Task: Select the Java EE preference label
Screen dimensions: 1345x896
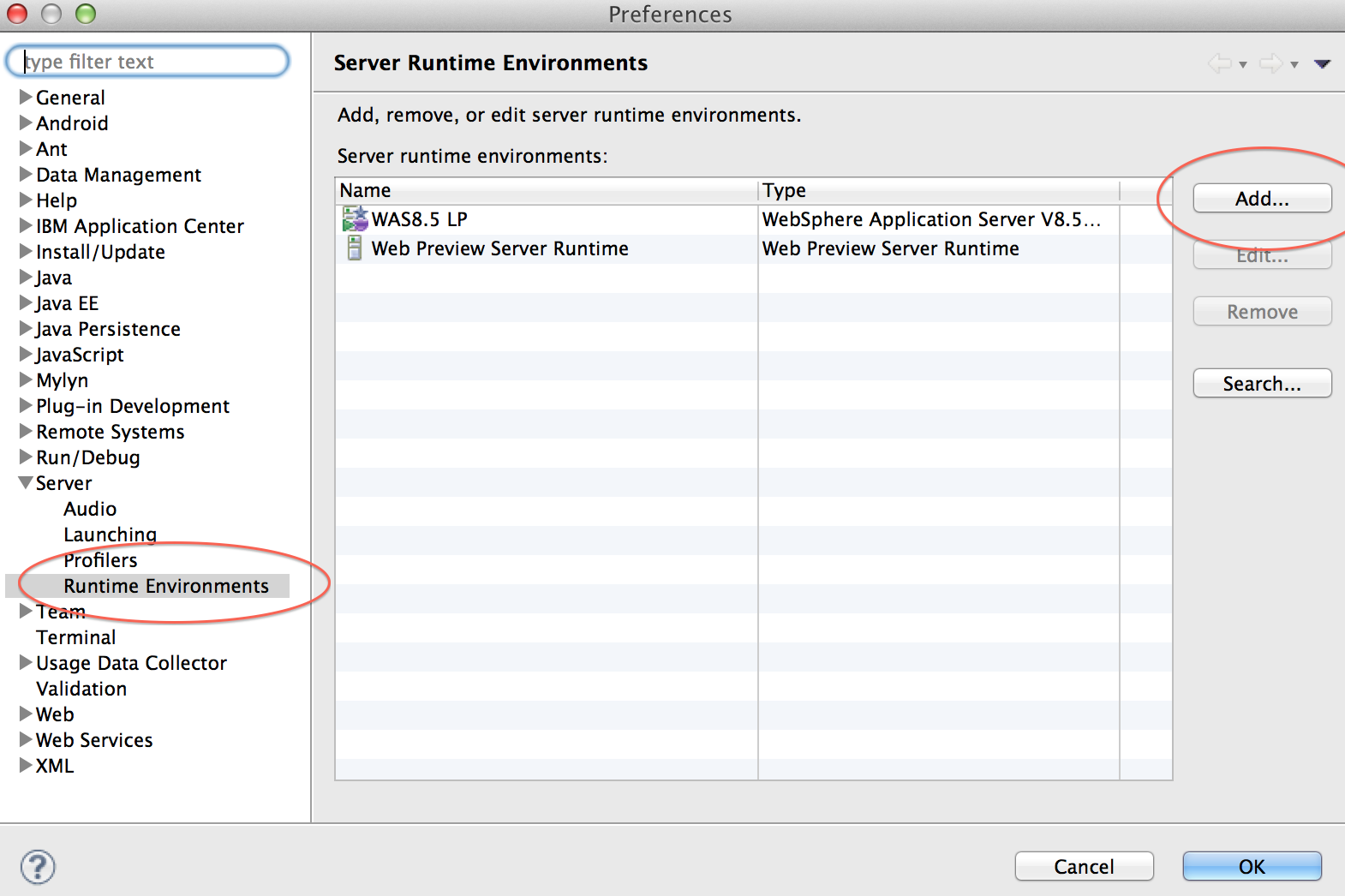Action: [67, 303]
